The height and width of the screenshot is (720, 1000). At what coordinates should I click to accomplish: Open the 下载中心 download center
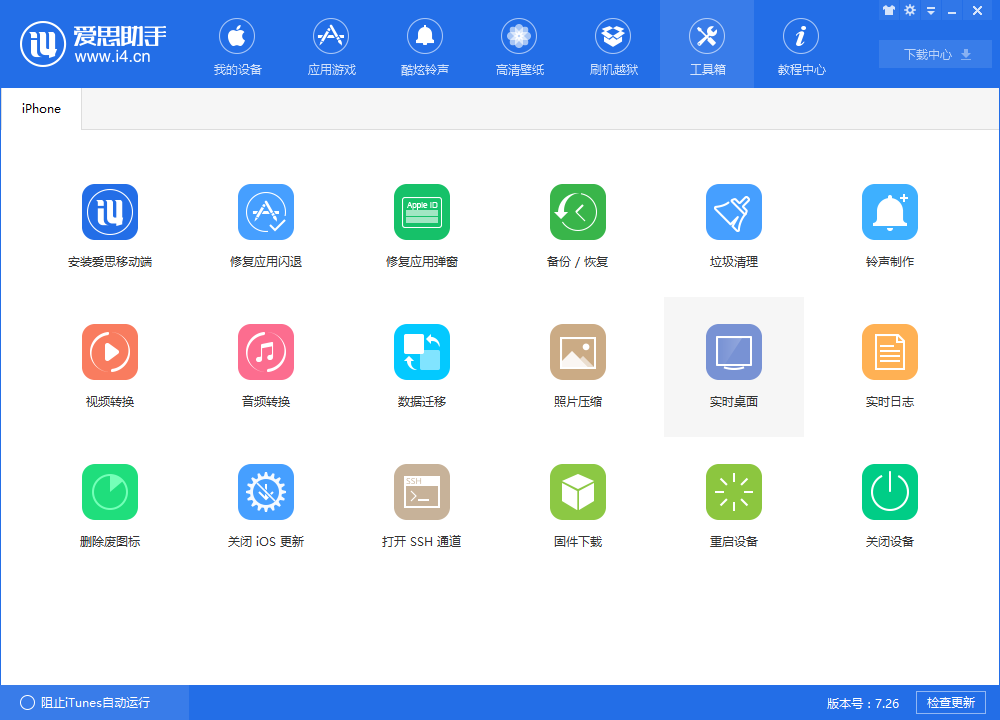[935, 54]
